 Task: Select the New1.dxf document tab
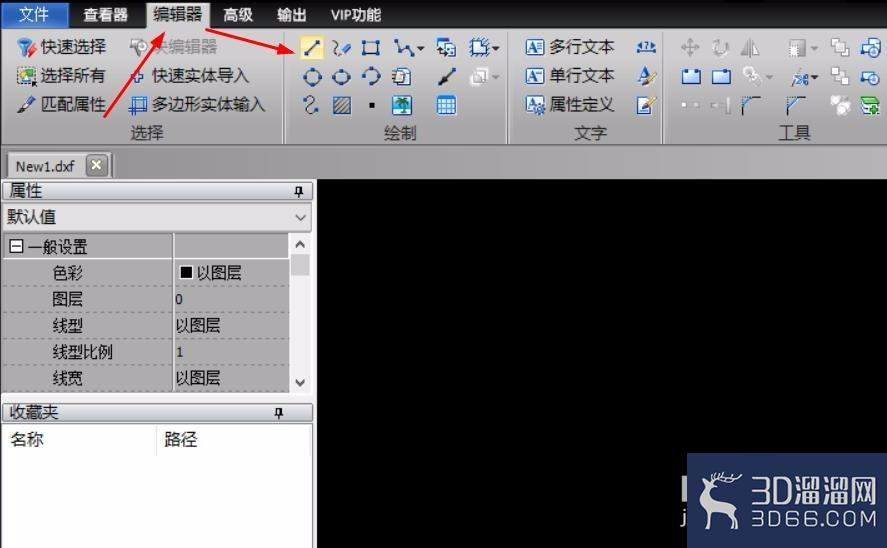45,166
